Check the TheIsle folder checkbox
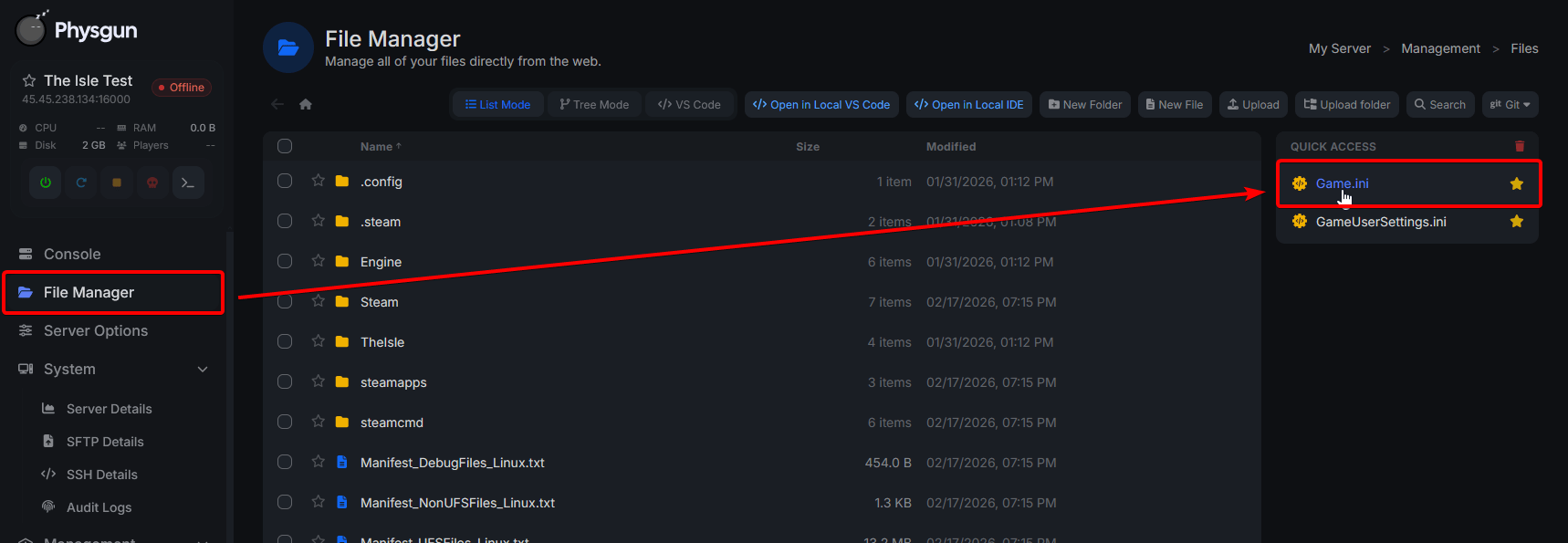The image size is (1568, 543). coord(285,341)
